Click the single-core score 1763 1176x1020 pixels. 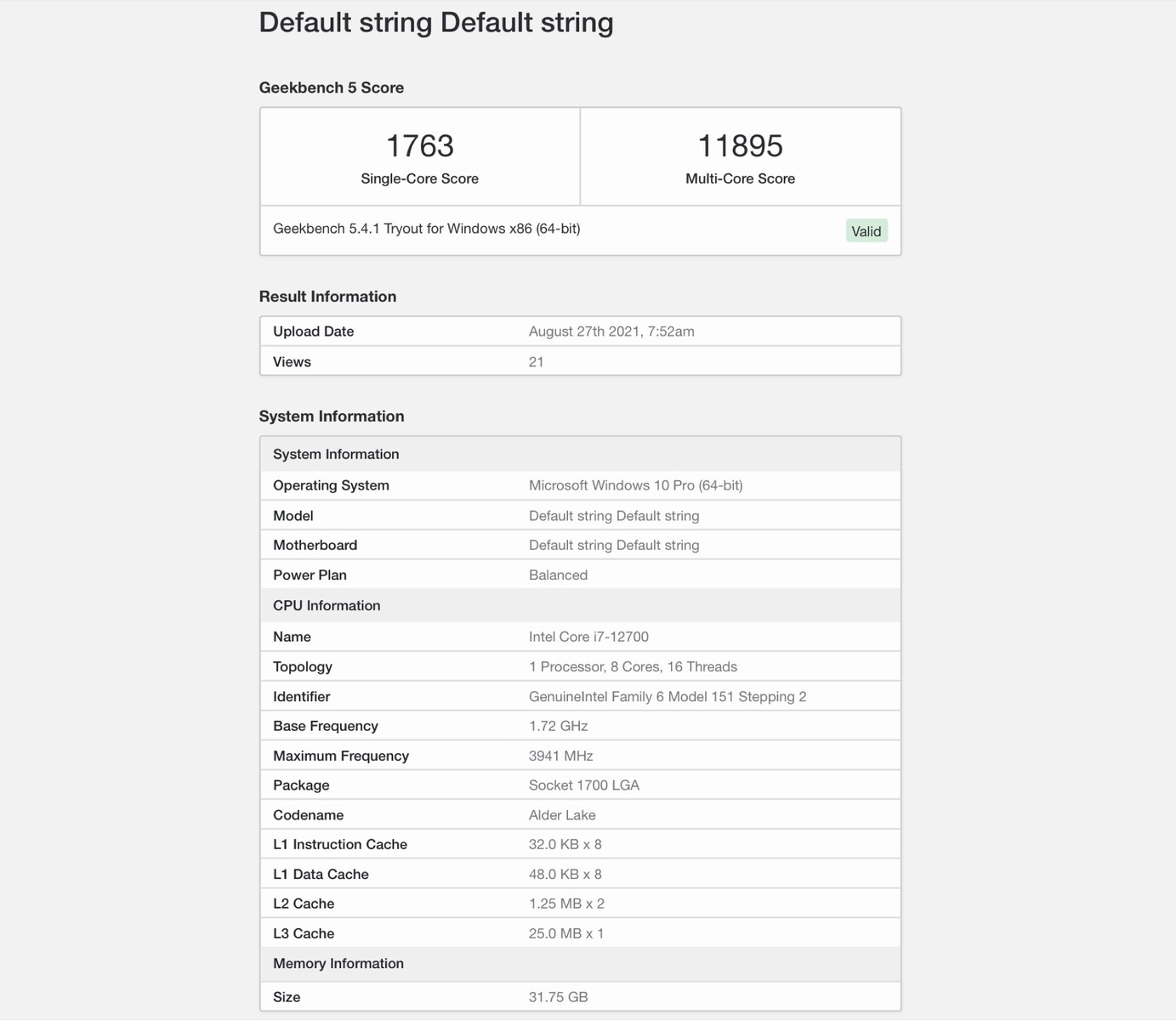point(419,146)
